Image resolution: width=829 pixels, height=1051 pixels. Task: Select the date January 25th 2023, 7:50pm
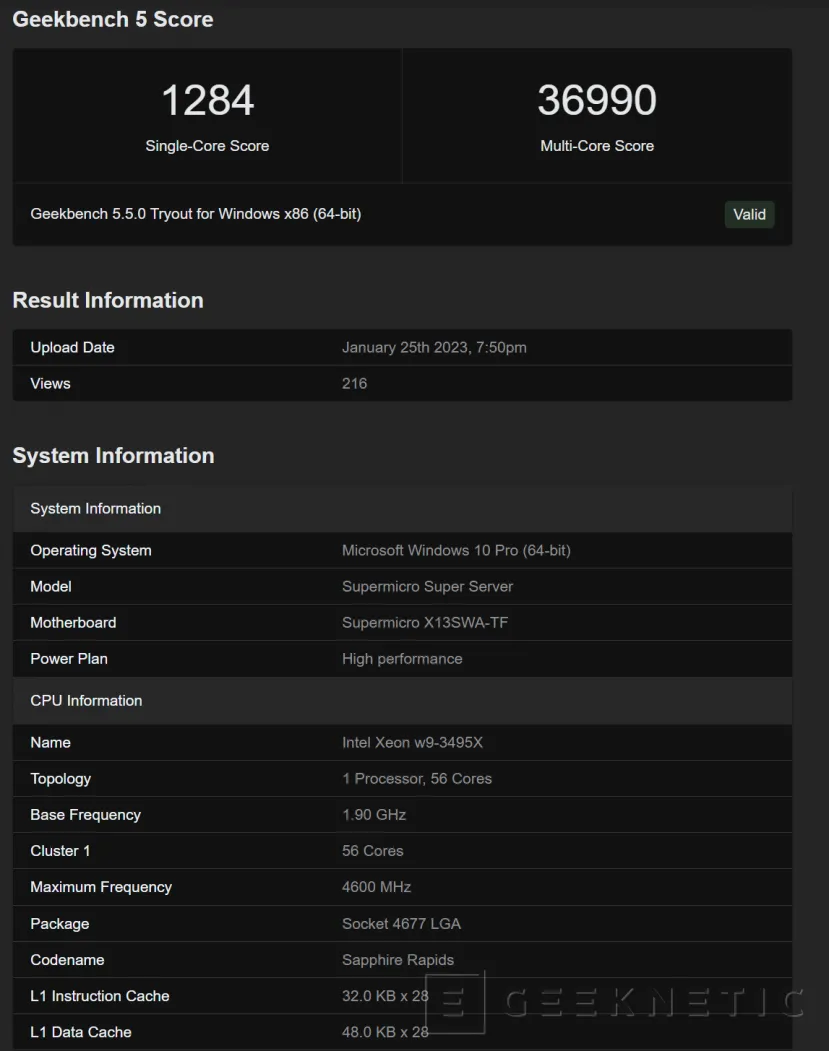tap(434, 347)
